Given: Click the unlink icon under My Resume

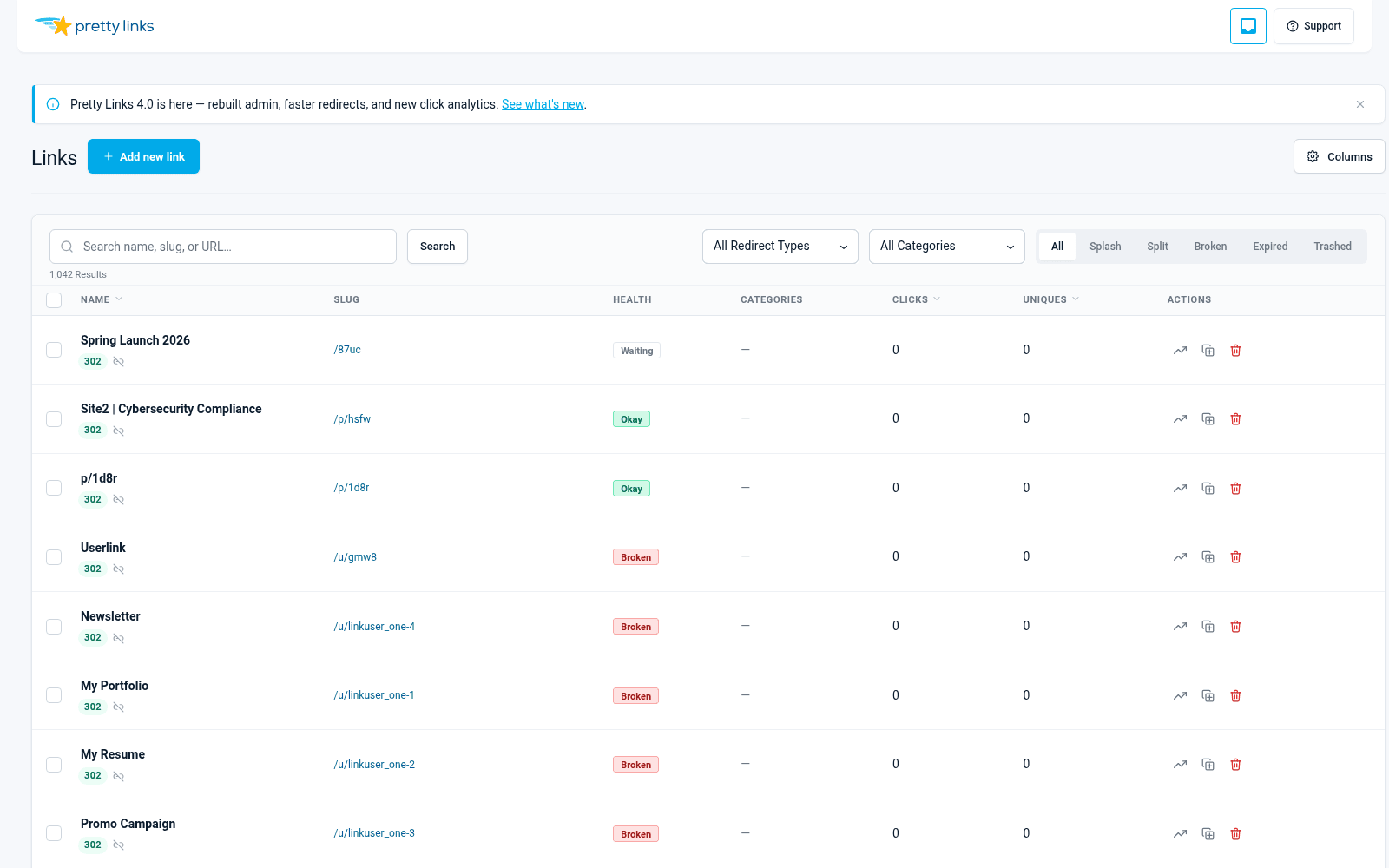Looking at the screenshot, I should click(119, 777).
